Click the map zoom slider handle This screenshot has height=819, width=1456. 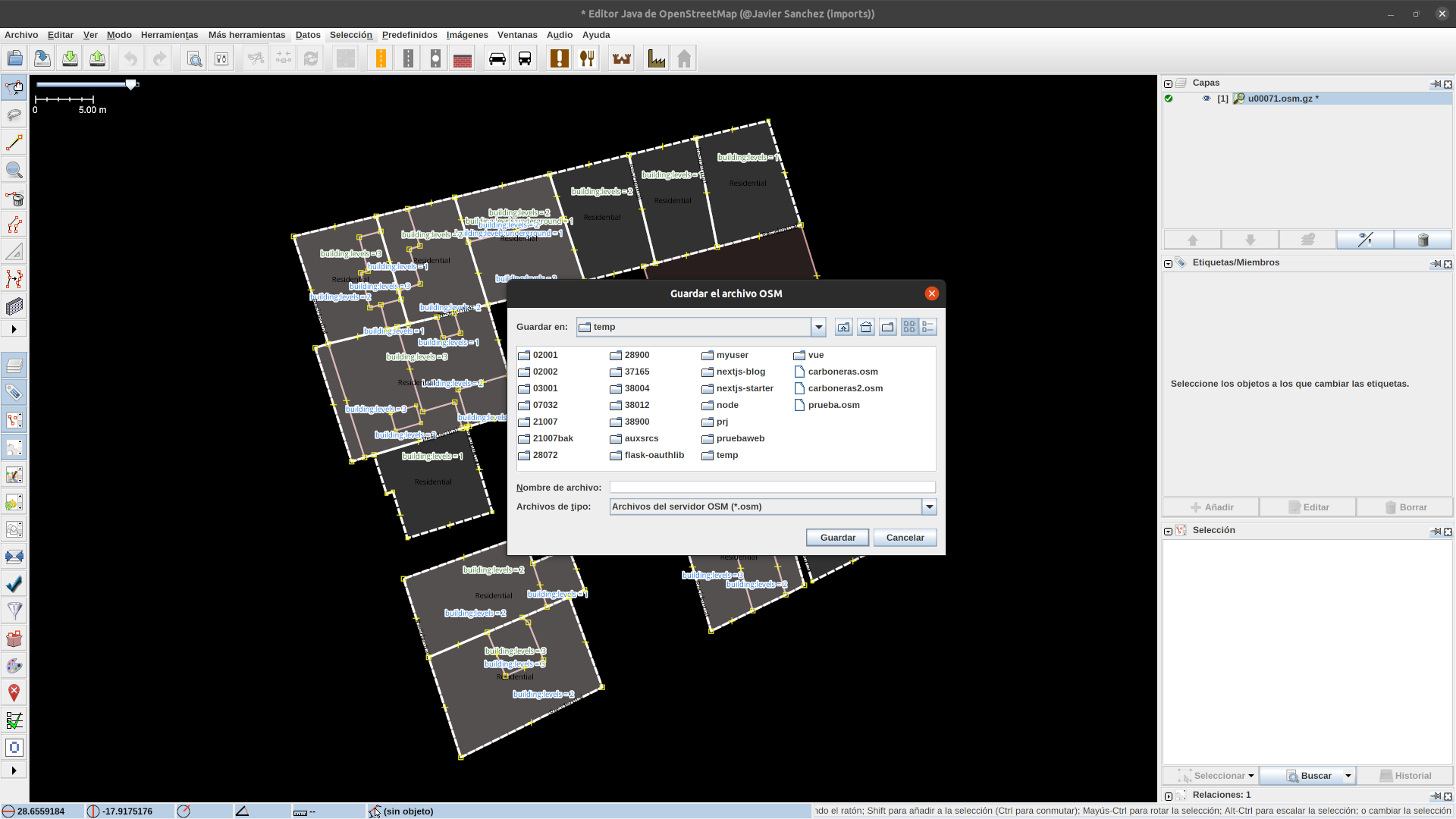pos(131,84)
